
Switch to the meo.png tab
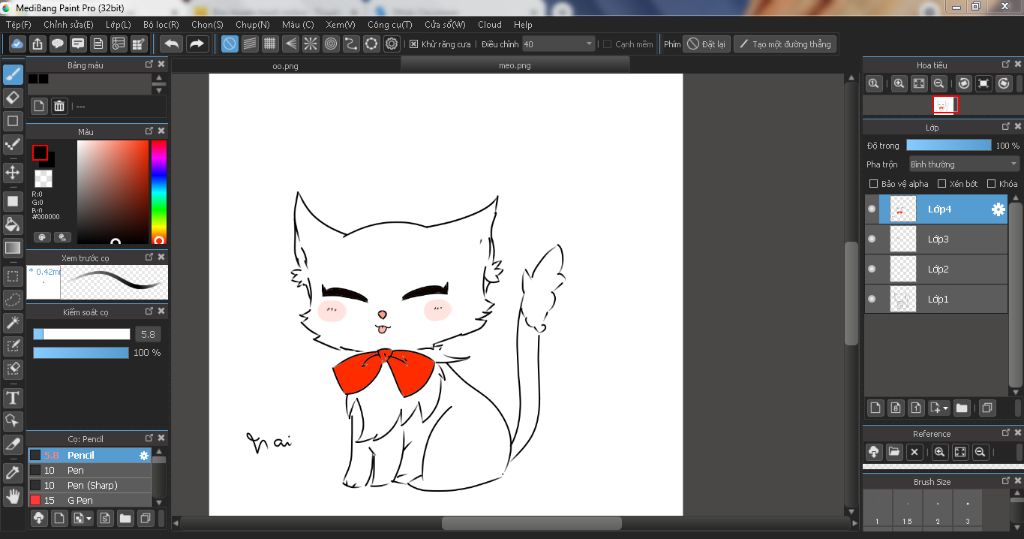pos(515,65)
